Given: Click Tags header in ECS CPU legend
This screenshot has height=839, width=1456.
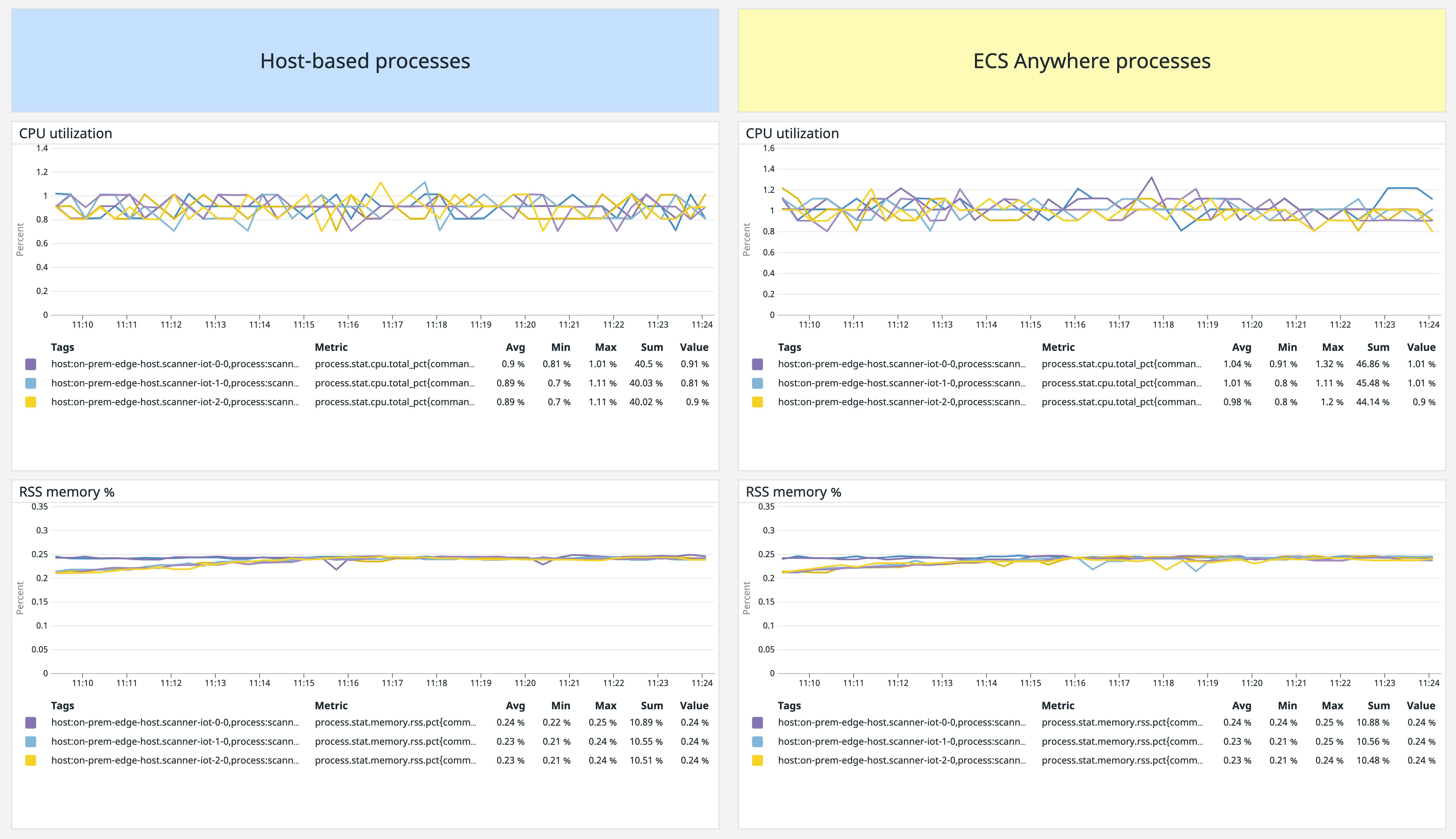Looking at the screenshot, I should [789, 347].
